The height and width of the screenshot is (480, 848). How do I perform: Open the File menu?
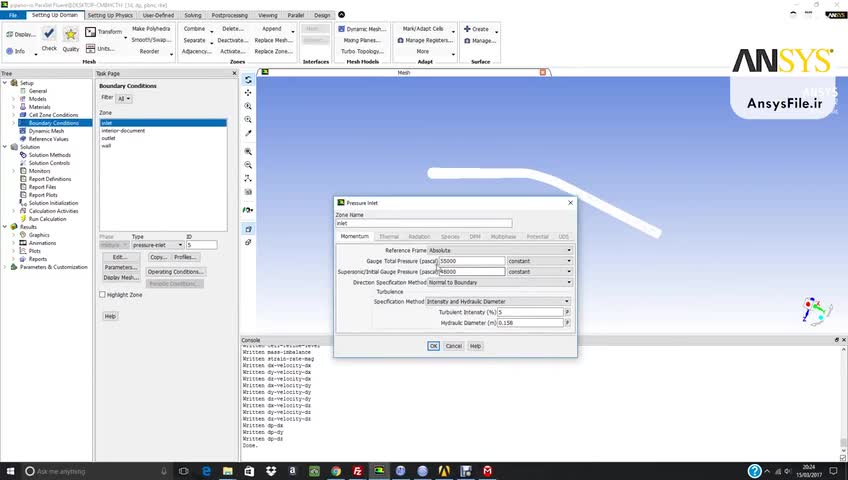[13, 15]
